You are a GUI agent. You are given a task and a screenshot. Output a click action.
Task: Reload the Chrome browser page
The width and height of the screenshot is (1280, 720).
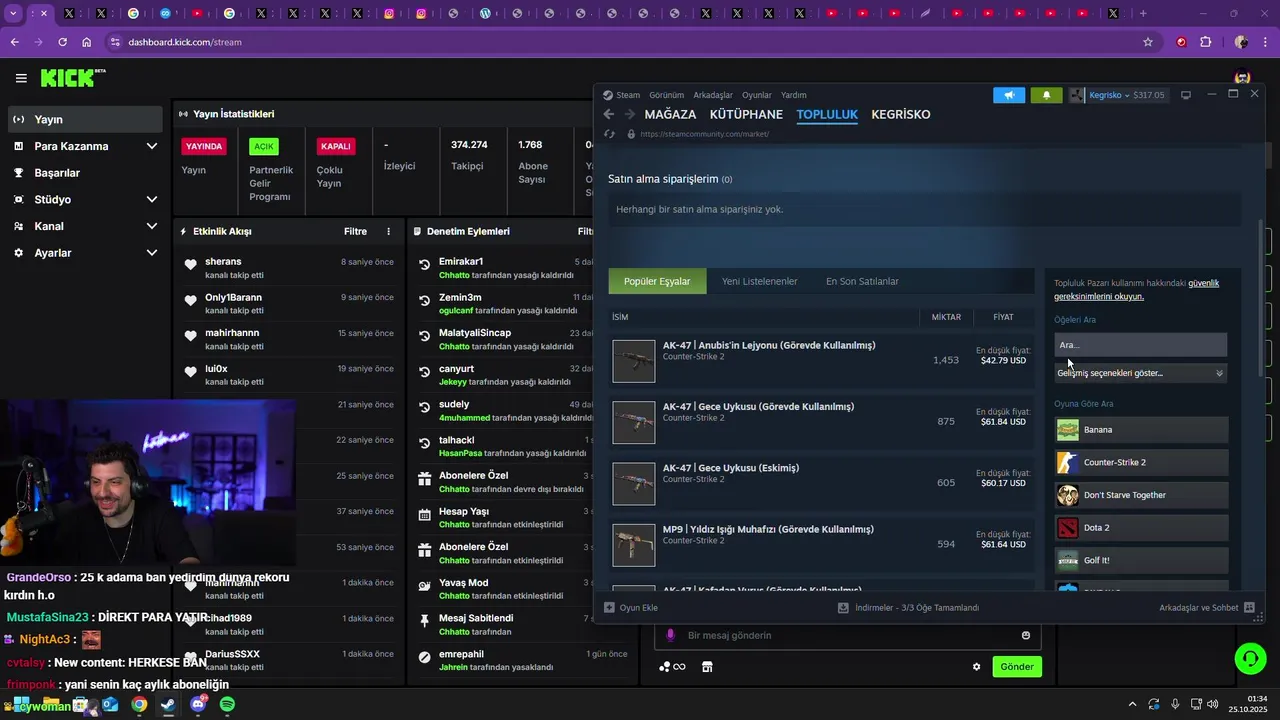click(62, 42)
